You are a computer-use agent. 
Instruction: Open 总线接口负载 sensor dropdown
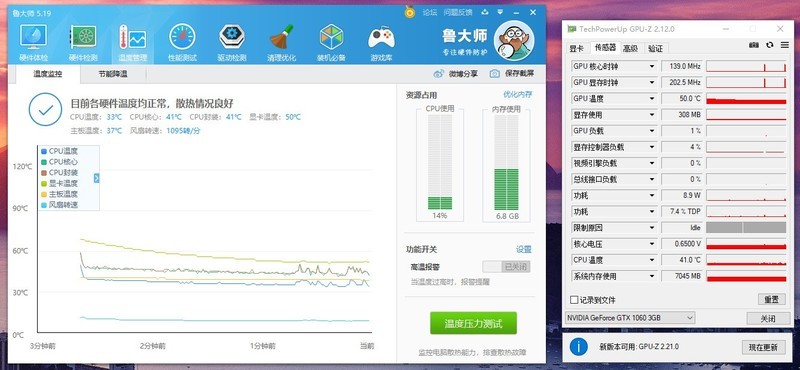(652, 179)
